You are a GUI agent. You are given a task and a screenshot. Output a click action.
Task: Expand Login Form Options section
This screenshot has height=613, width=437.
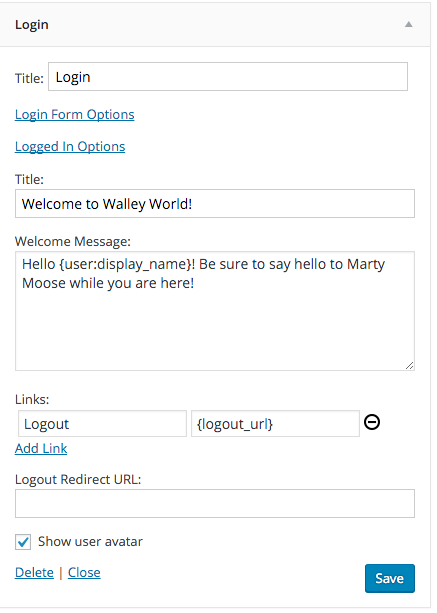pos(75,115)
